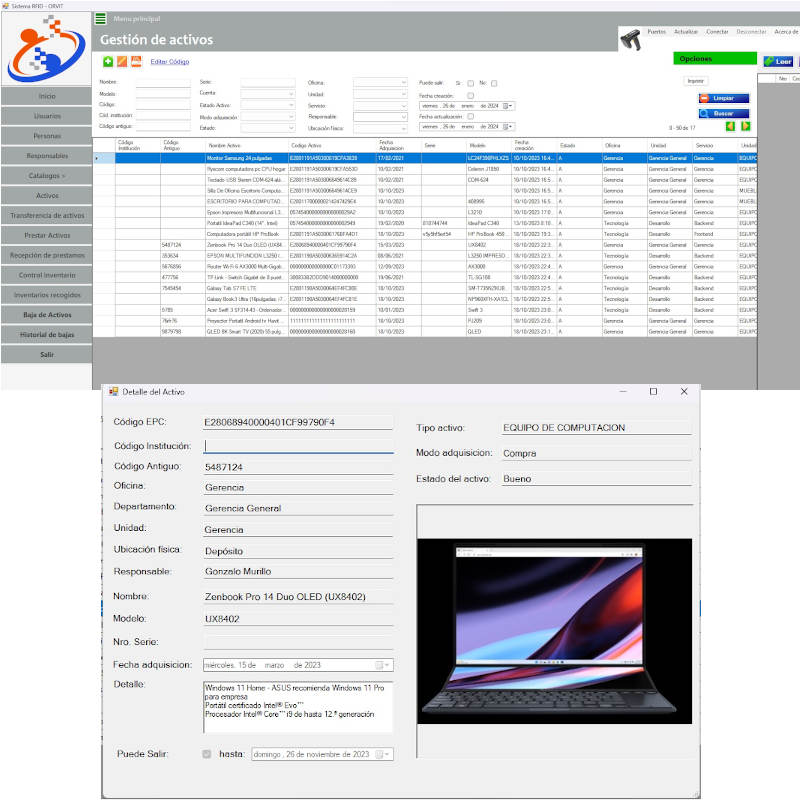
Task: Click the Imprimir button
Action: click(695, 81)
